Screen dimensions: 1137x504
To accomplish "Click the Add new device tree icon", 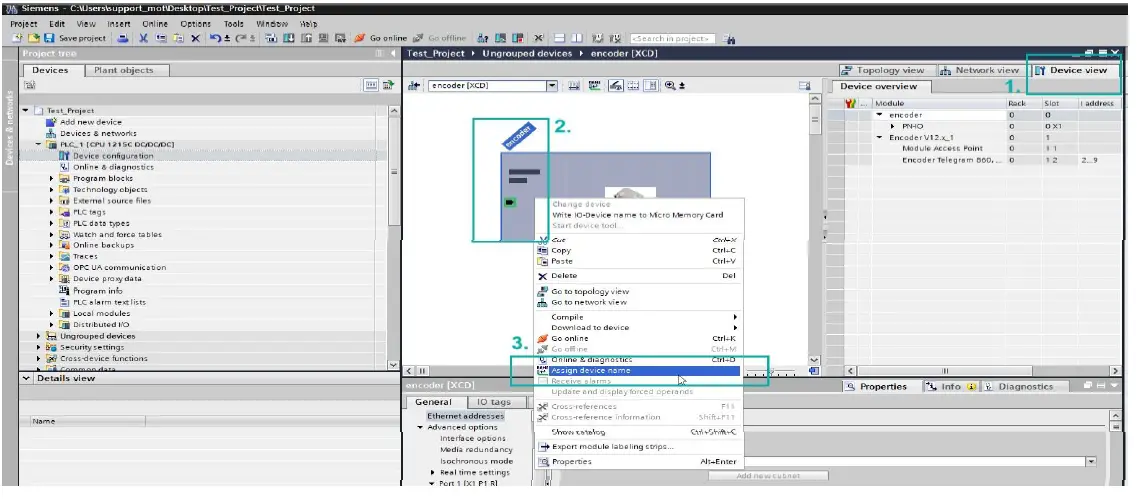I will pyautogui.click(x=51, y=123).
